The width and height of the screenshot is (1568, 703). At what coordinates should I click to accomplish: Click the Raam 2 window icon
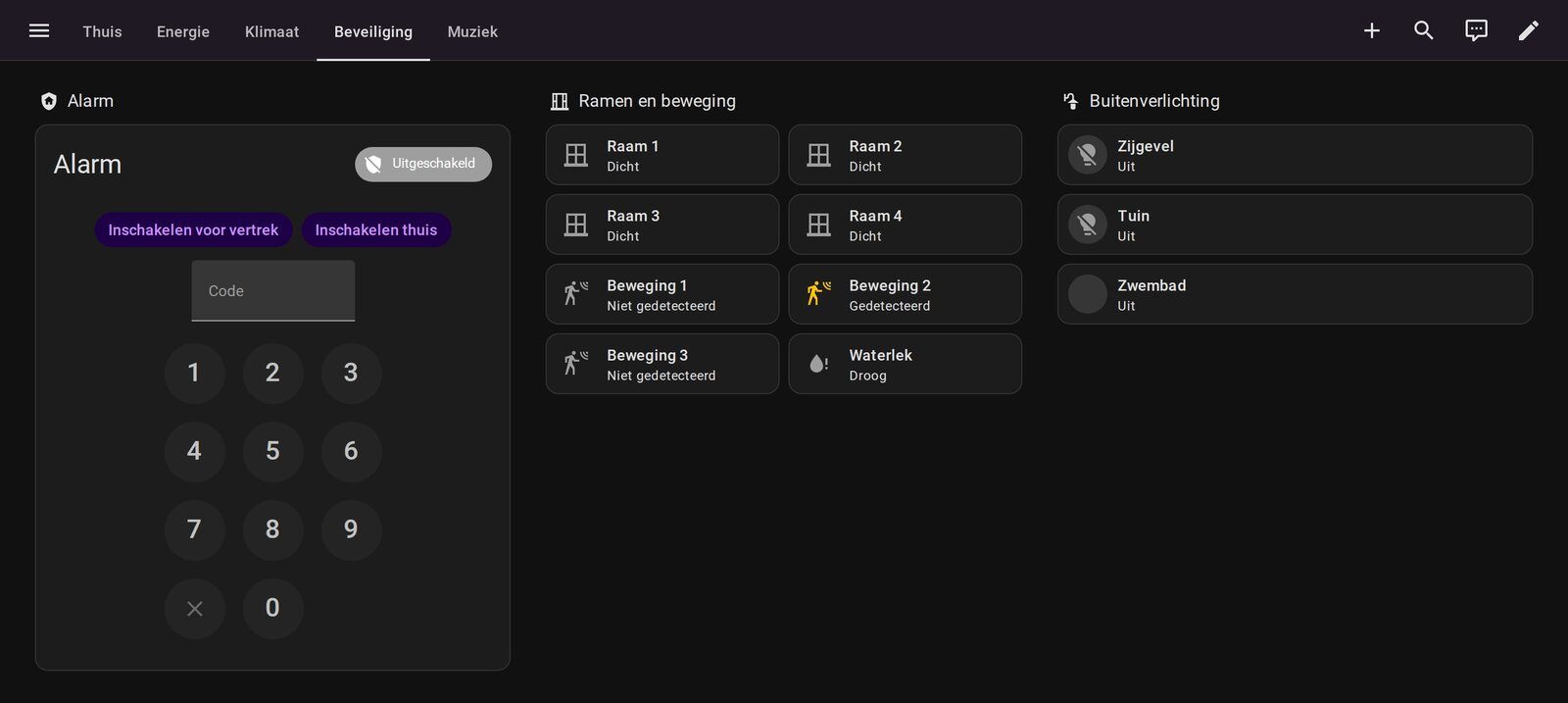click(x=818, y=155)
